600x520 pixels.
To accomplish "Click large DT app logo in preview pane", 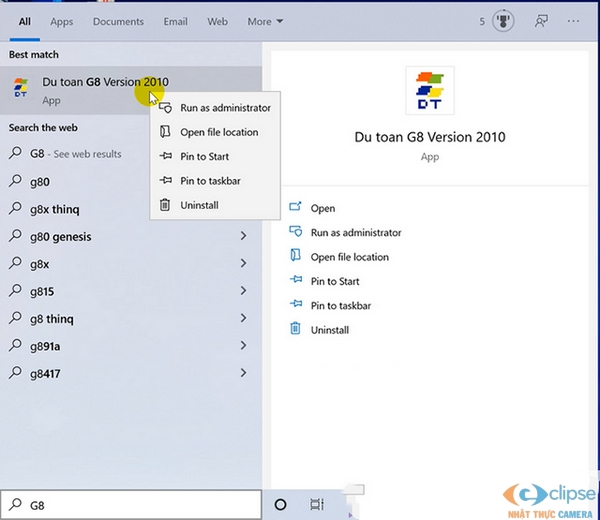I will tap(430, 90).
